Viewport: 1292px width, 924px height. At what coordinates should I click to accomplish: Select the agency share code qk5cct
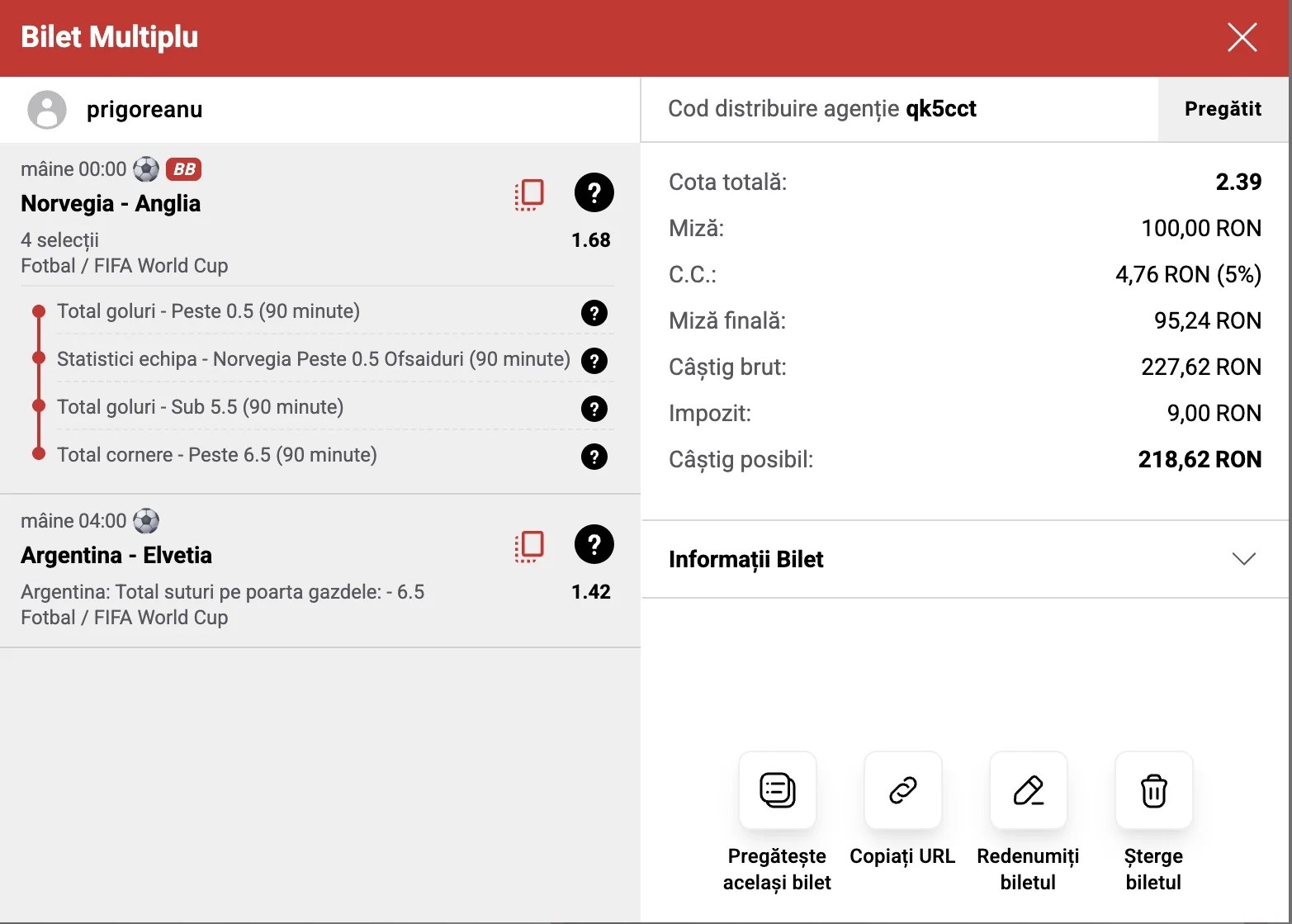[941, 109]
